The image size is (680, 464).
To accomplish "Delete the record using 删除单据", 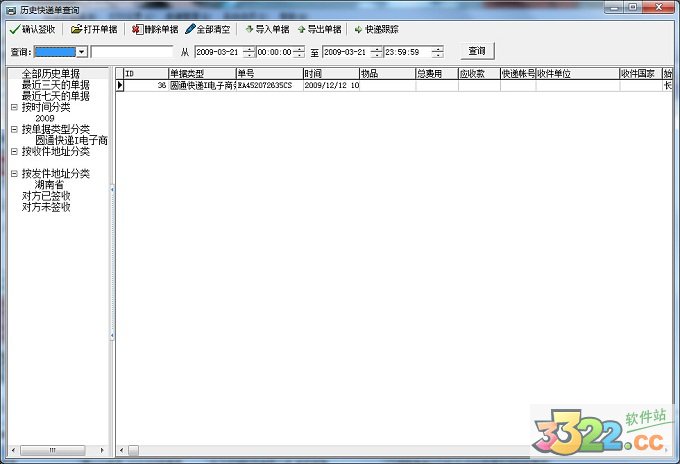I will coord(155,29).
